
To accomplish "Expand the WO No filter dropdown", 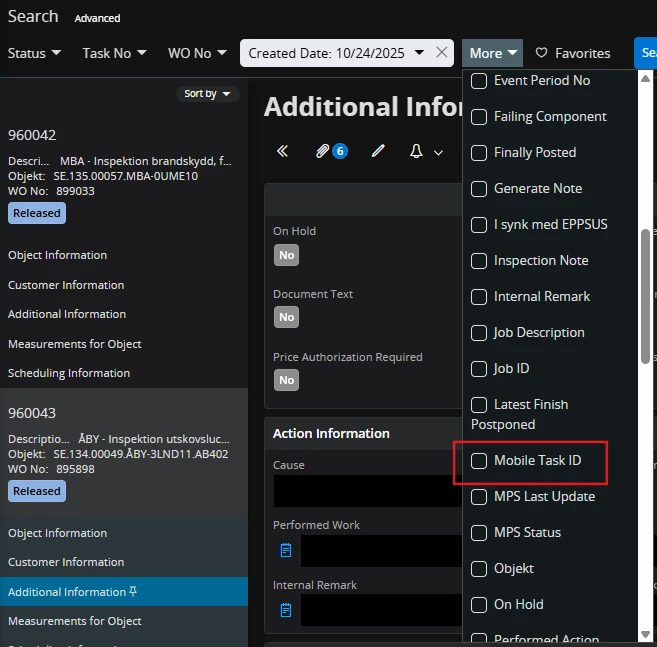I will coord(196,53).
